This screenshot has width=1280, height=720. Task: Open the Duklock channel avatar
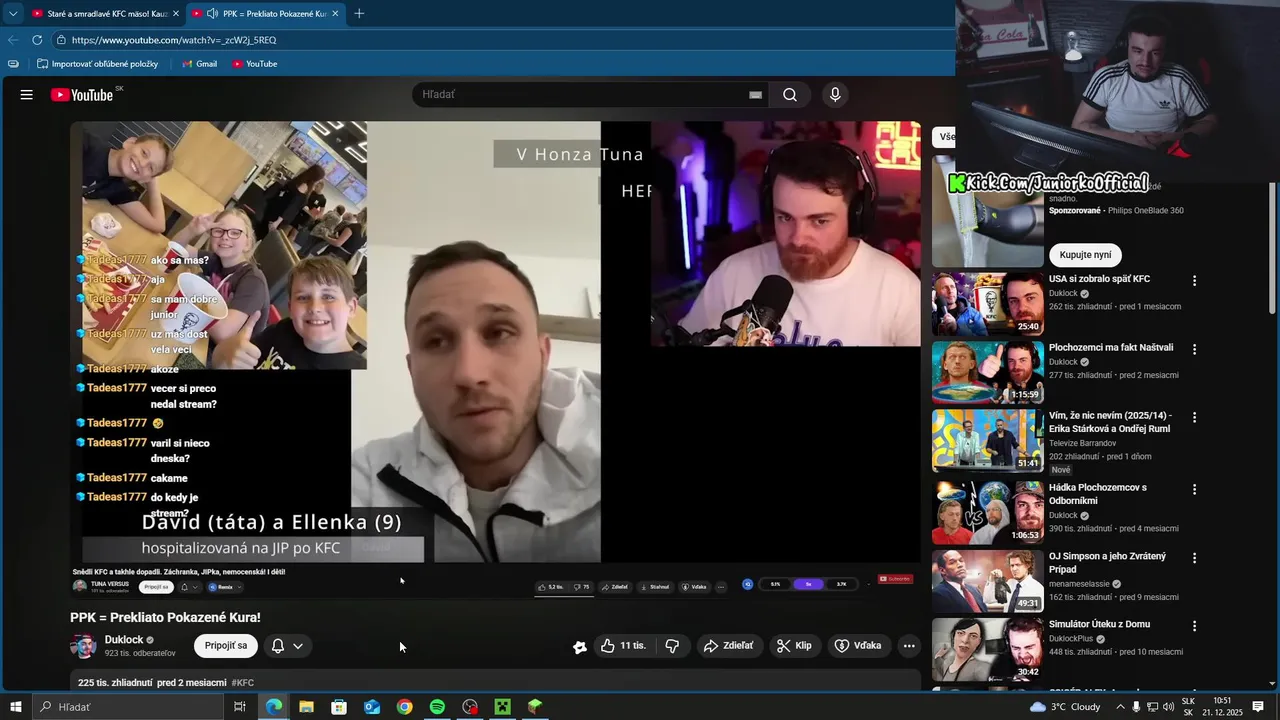[83, 646]
